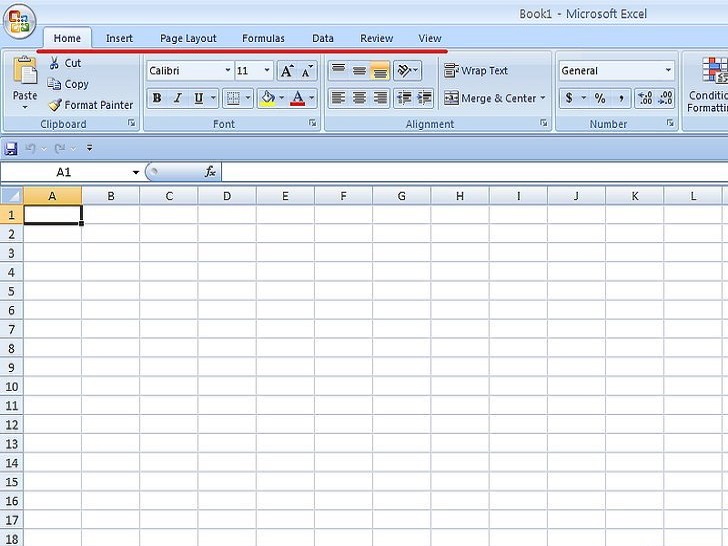Click inside the formula bar
The image size is (728, 546).
(x=474, y=172)
